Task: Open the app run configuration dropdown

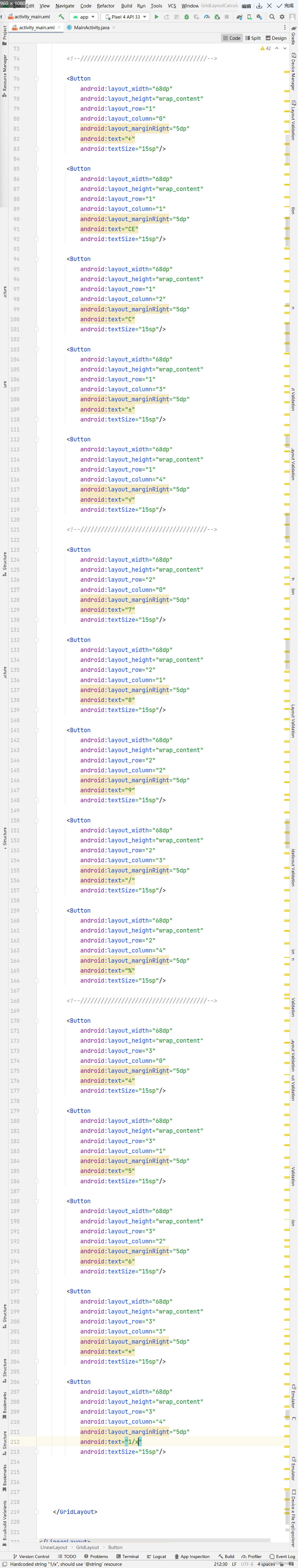Action: 84,17
